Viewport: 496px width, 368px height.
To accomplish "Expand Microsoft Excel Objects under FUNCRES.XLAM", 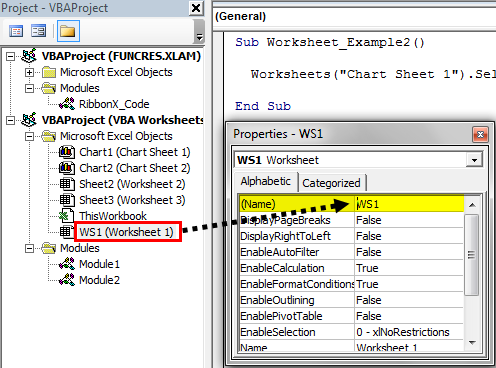I will coord(29,72).
